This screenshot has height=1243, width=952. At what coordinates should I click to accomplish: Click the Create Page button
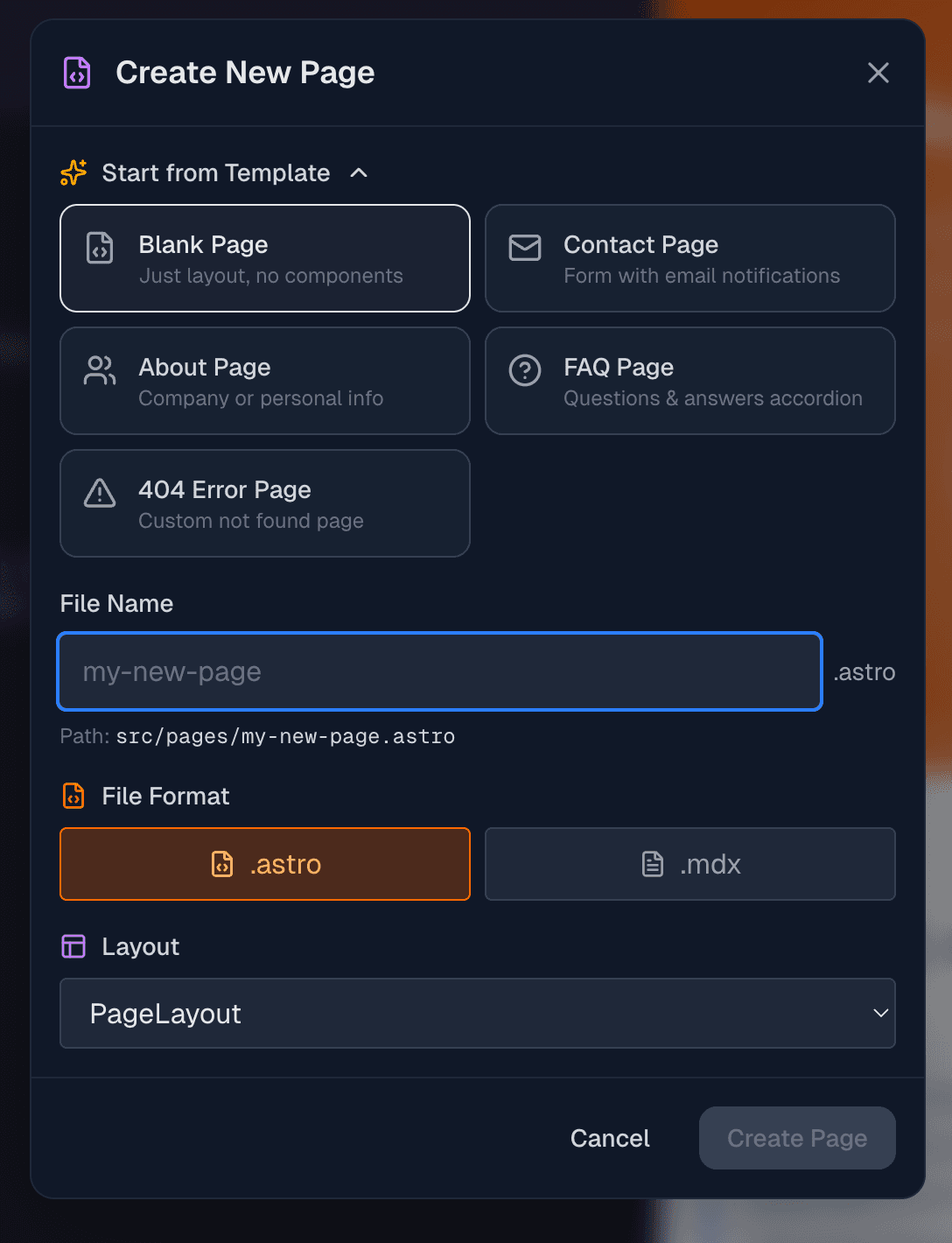pyautogui.click(x=796, y=1138)
